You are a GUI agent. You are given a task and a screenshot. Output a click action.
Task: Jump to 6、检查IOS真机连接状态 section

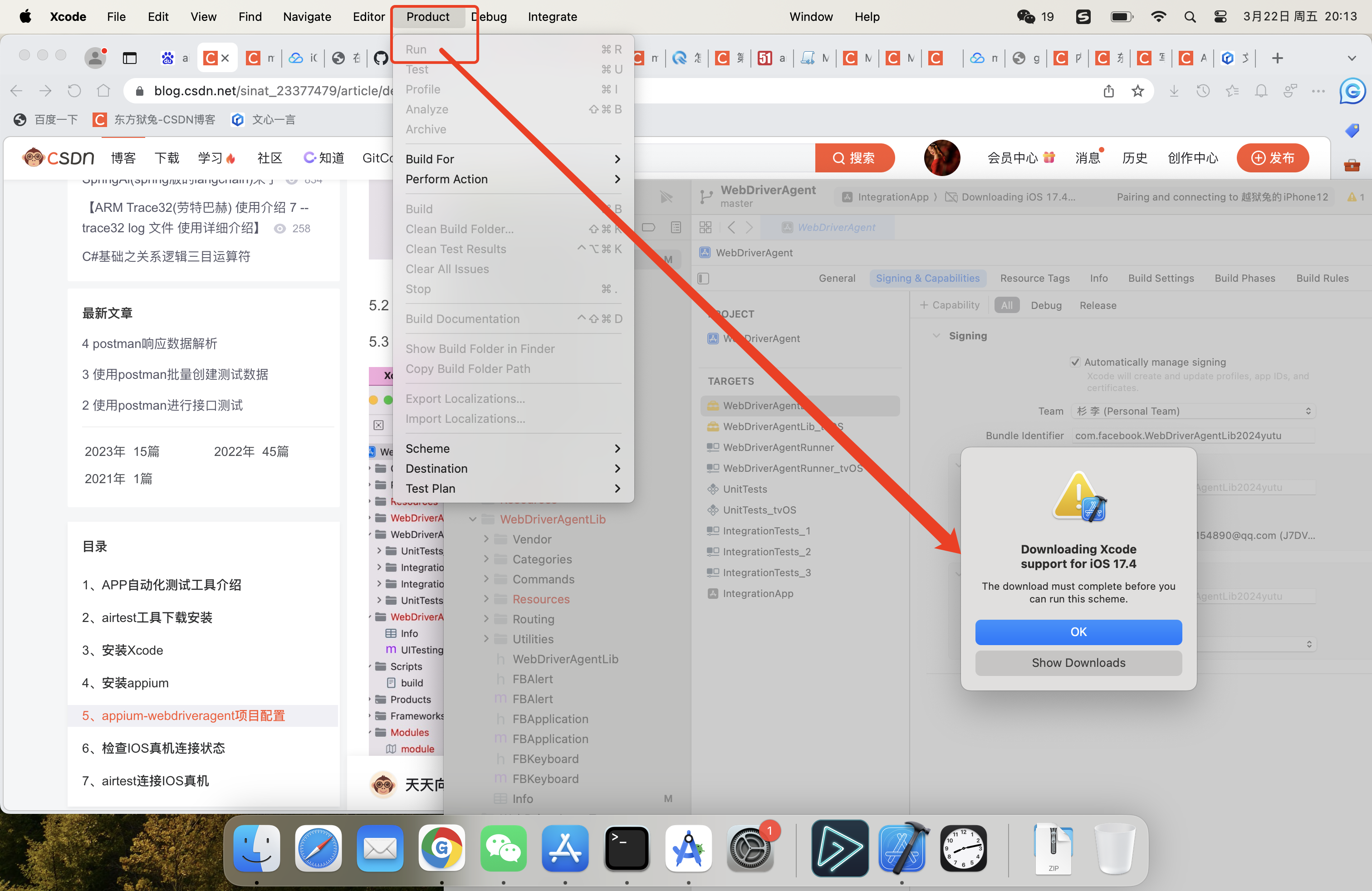[x=153, y=748]
